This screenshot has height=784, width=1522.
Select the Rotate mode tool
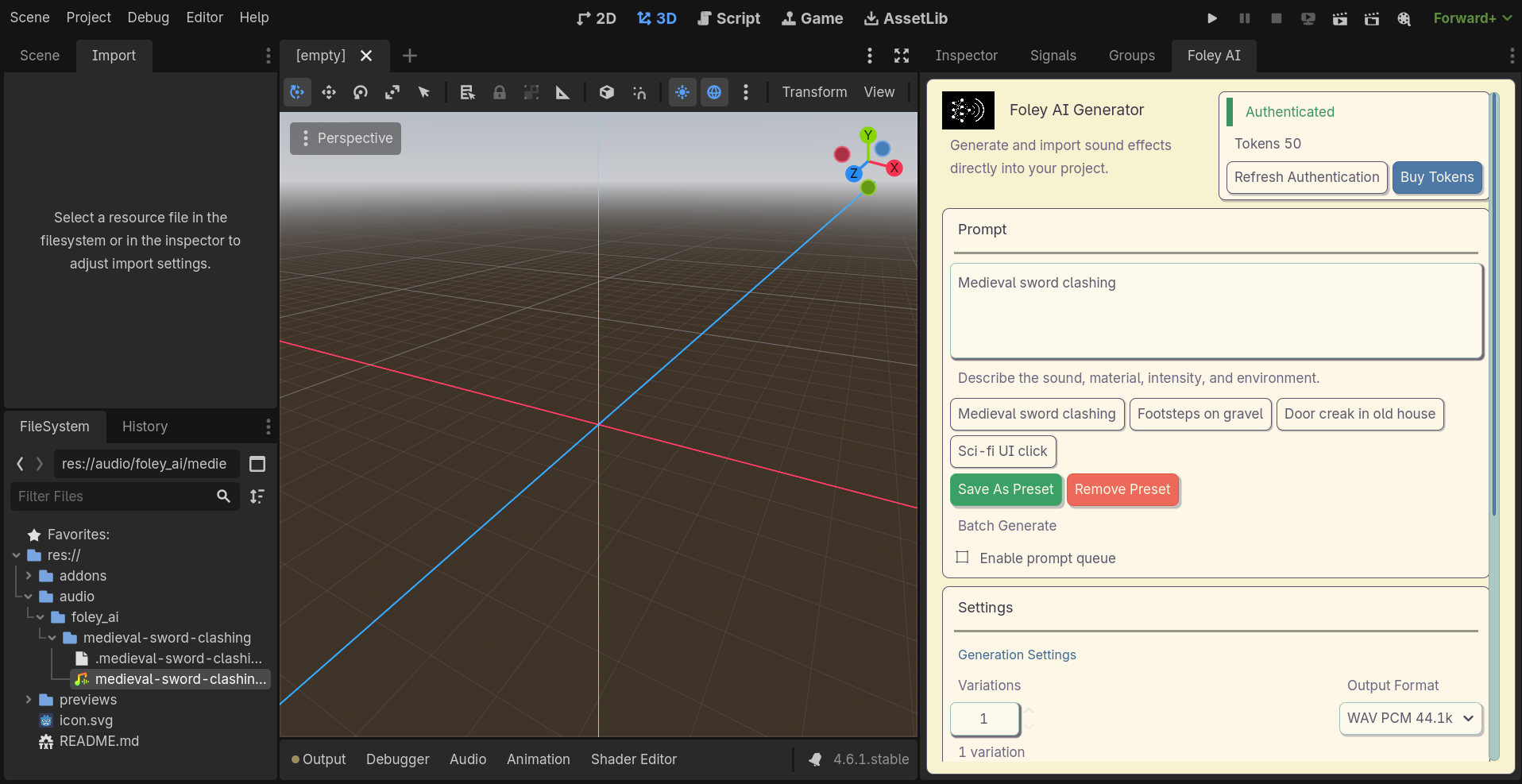pyautogui.click(x=360, y=92)
